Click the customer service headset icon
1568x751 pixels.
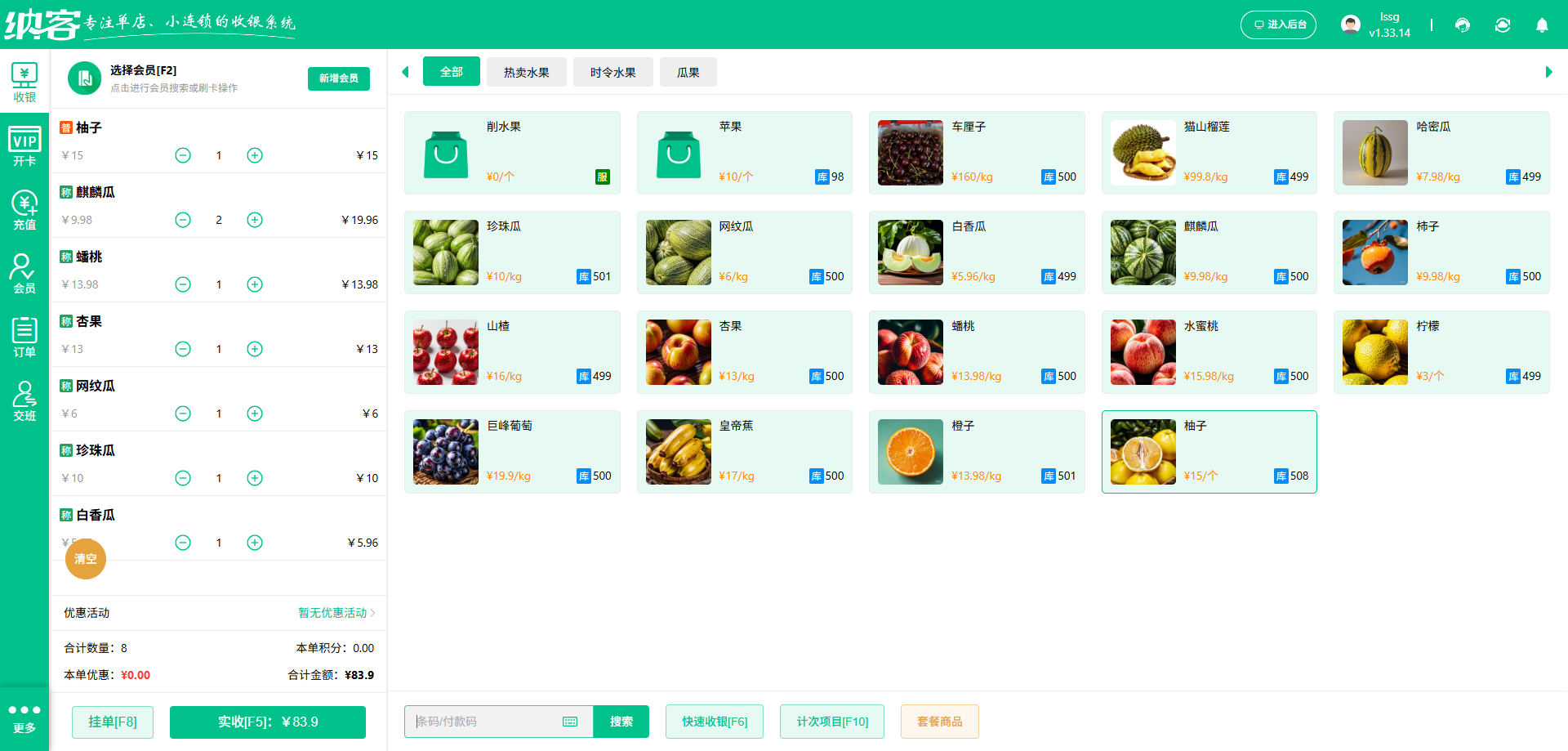[1462, 25]
